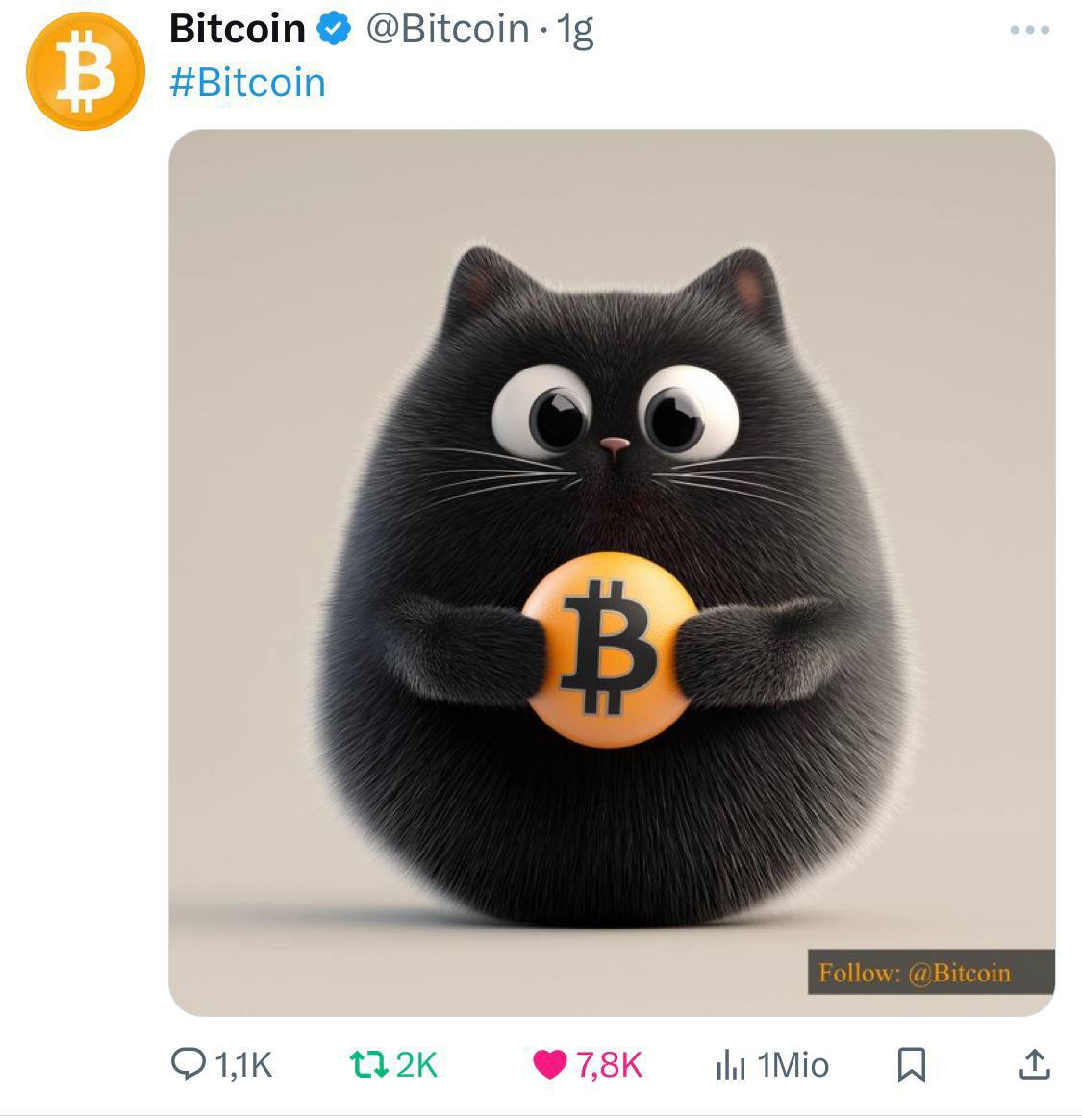Viewport: 1082px width, 1120px height.
Task: Toggle the green retweet arrows icon
Action: 368,1064
